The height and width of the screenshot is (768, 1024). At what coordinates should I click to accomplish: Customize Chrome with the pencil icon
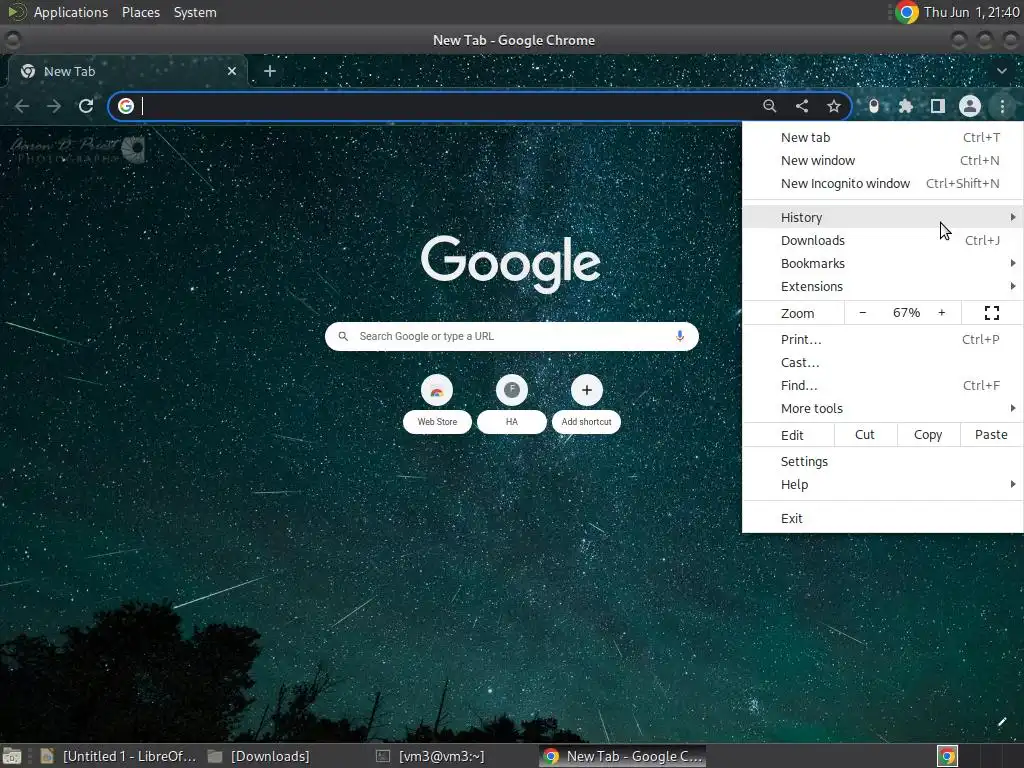(1002, 722)
